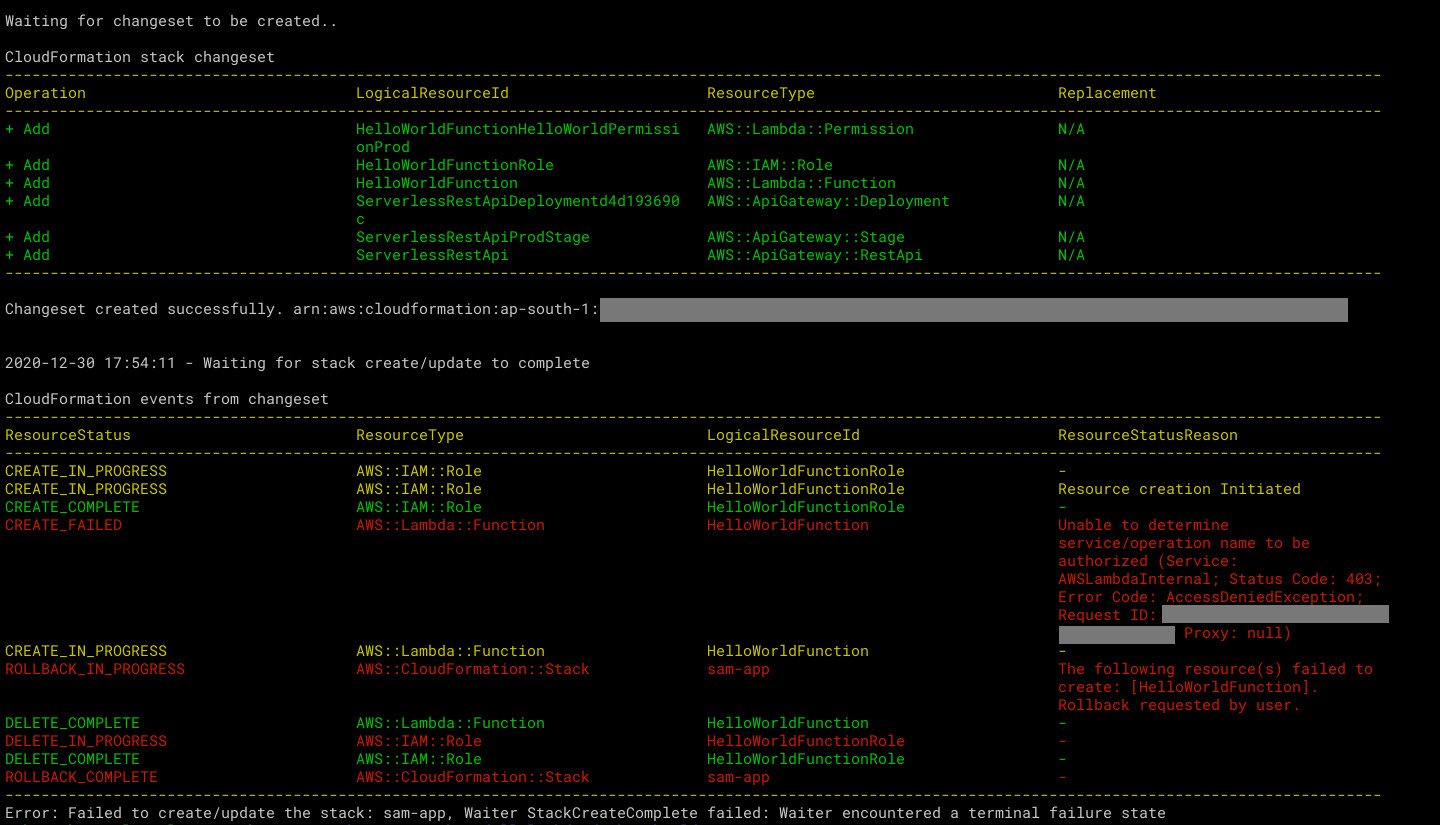Select the "CREATE_COMPLETE" status

pos(72,507)
